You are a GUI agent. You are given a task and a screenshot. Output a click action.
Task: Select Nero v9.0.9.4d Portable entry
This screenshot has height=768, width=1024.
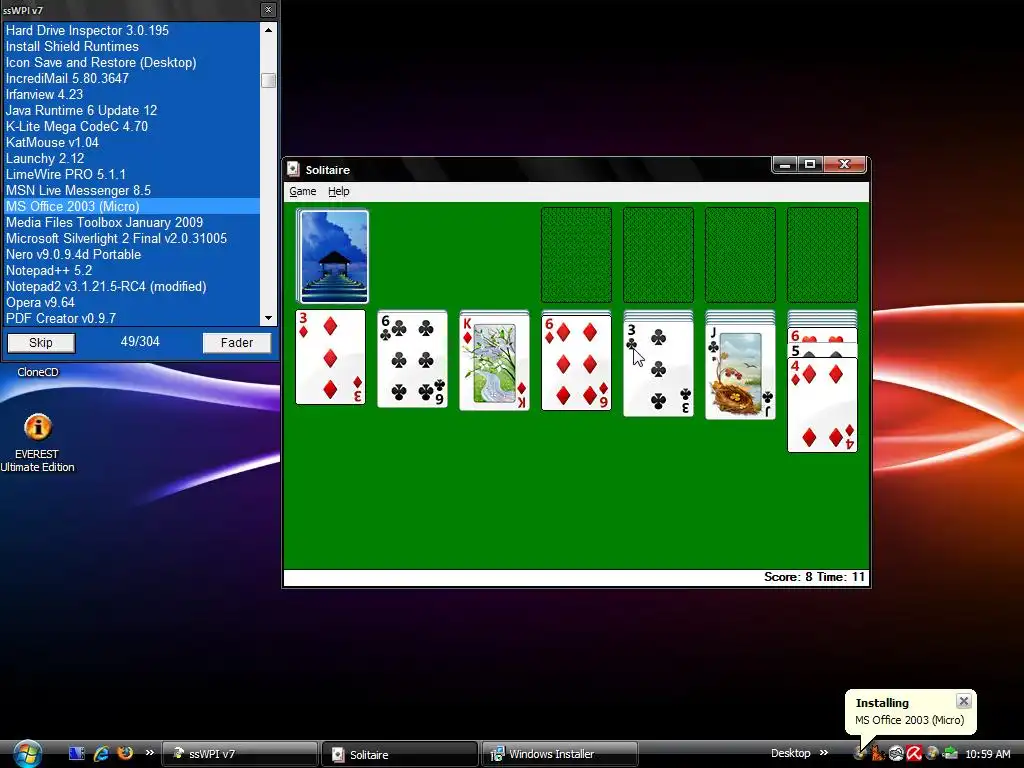pyautogui.click(x=132, y=254)
